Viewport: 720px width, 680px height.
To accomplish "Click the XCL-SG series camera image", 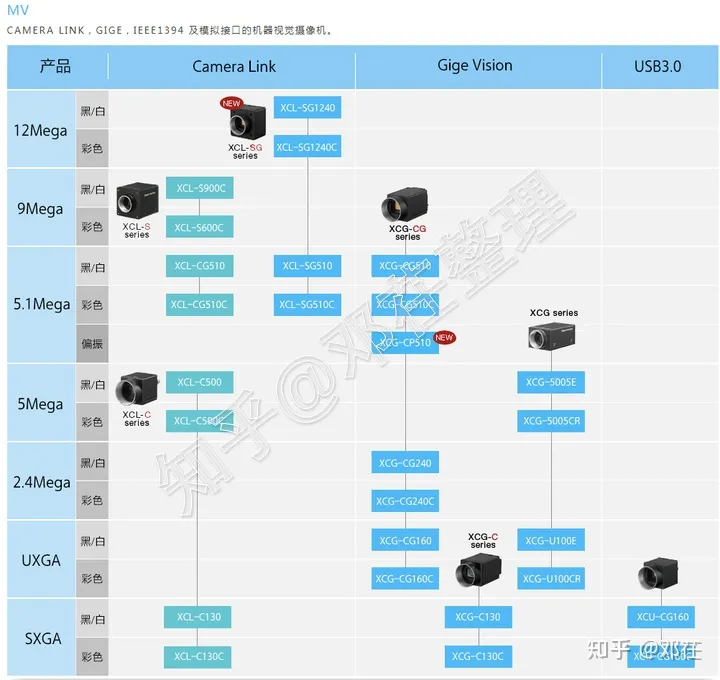I will tap(244, 123).
